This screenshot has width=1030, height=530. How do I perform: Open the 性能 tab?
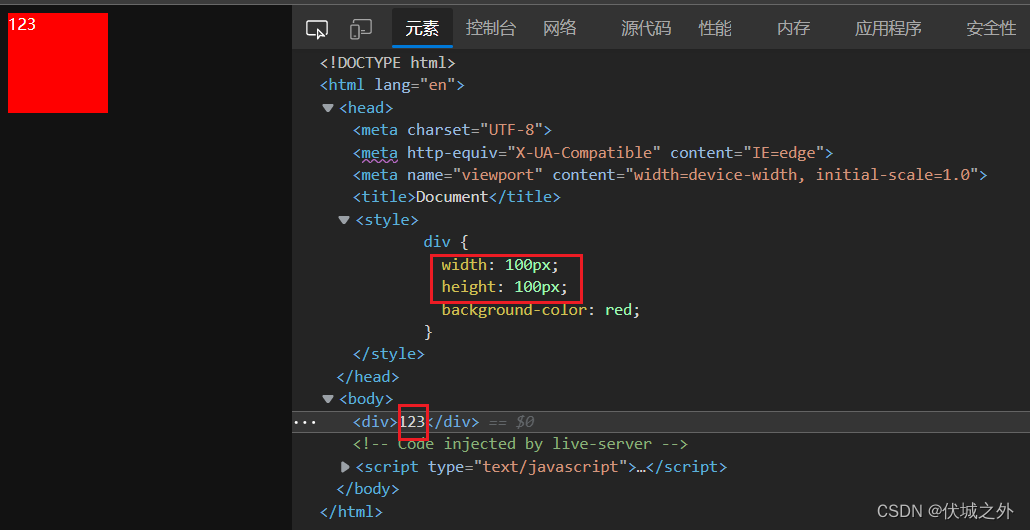point(715,28)
